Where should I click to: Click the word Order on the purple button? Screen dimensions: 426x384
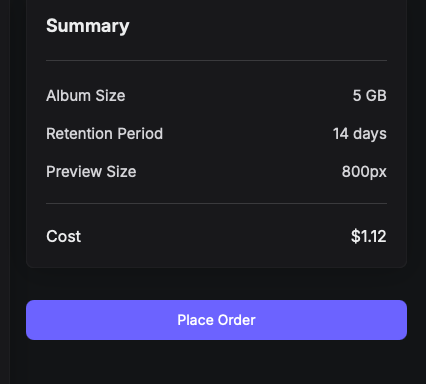pyautogui.click(x=237, y=320)
